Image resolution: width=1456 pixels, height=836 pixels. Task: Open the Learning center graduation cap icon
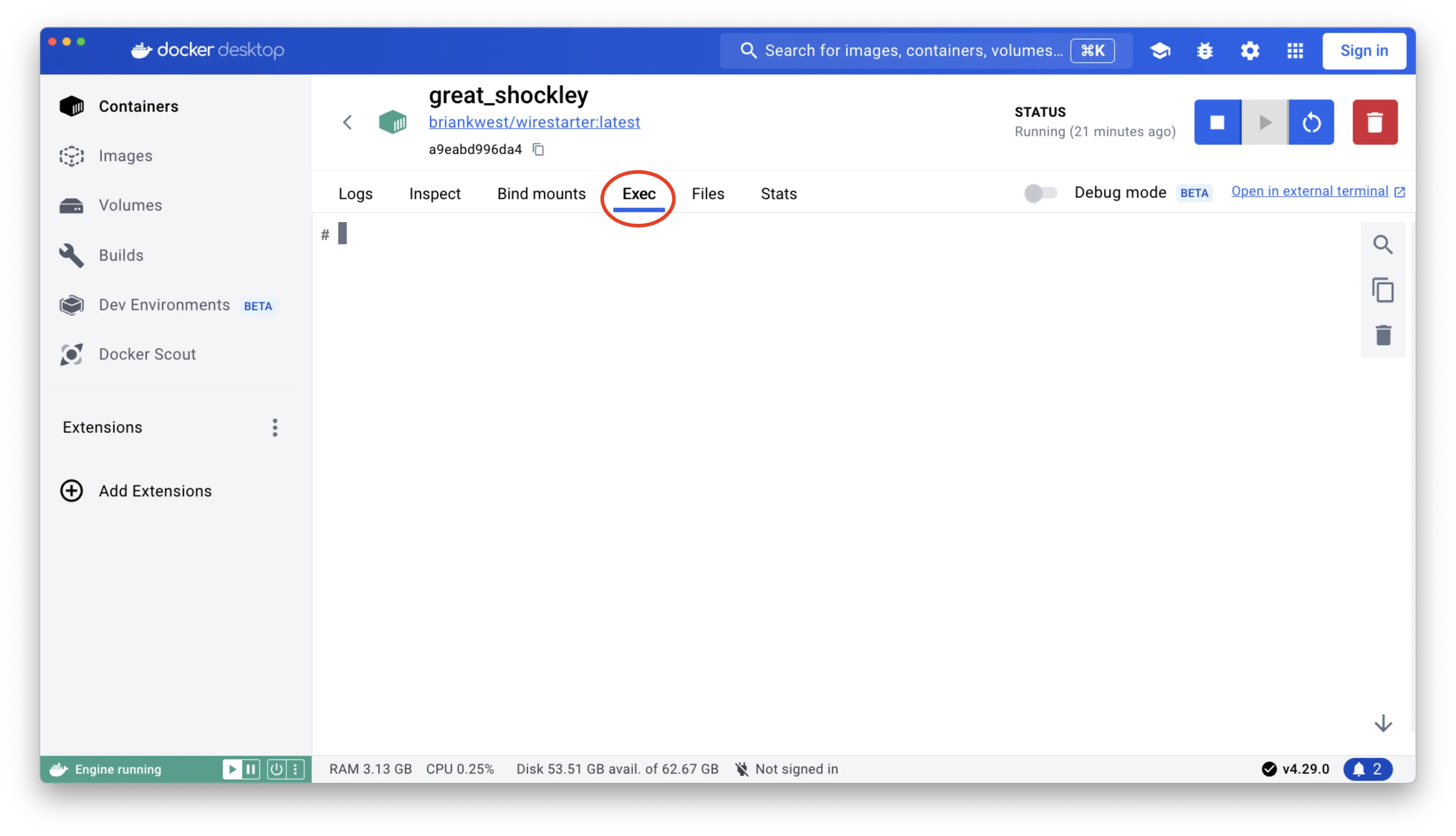click(x=1160, y=51)
